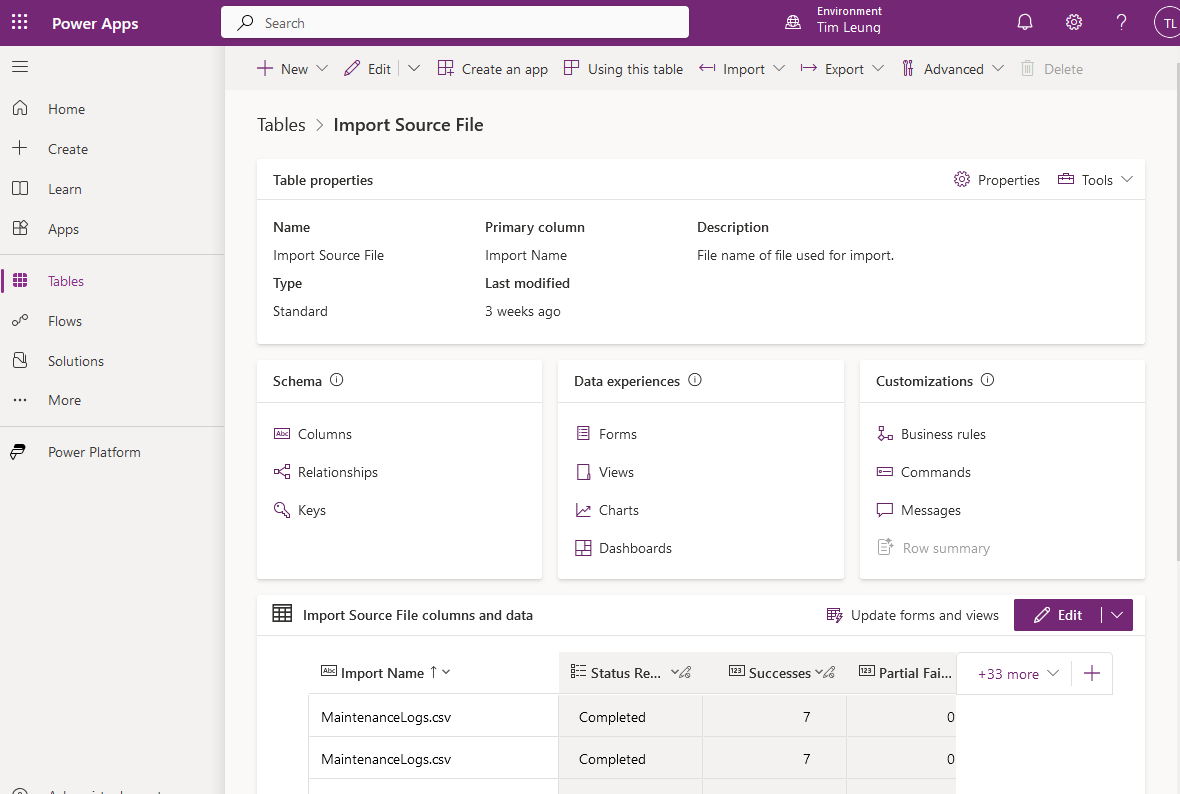This screenshot has width=1180, height=794.
Task: Open the notifications bell
Action: tap(1025, 23)
